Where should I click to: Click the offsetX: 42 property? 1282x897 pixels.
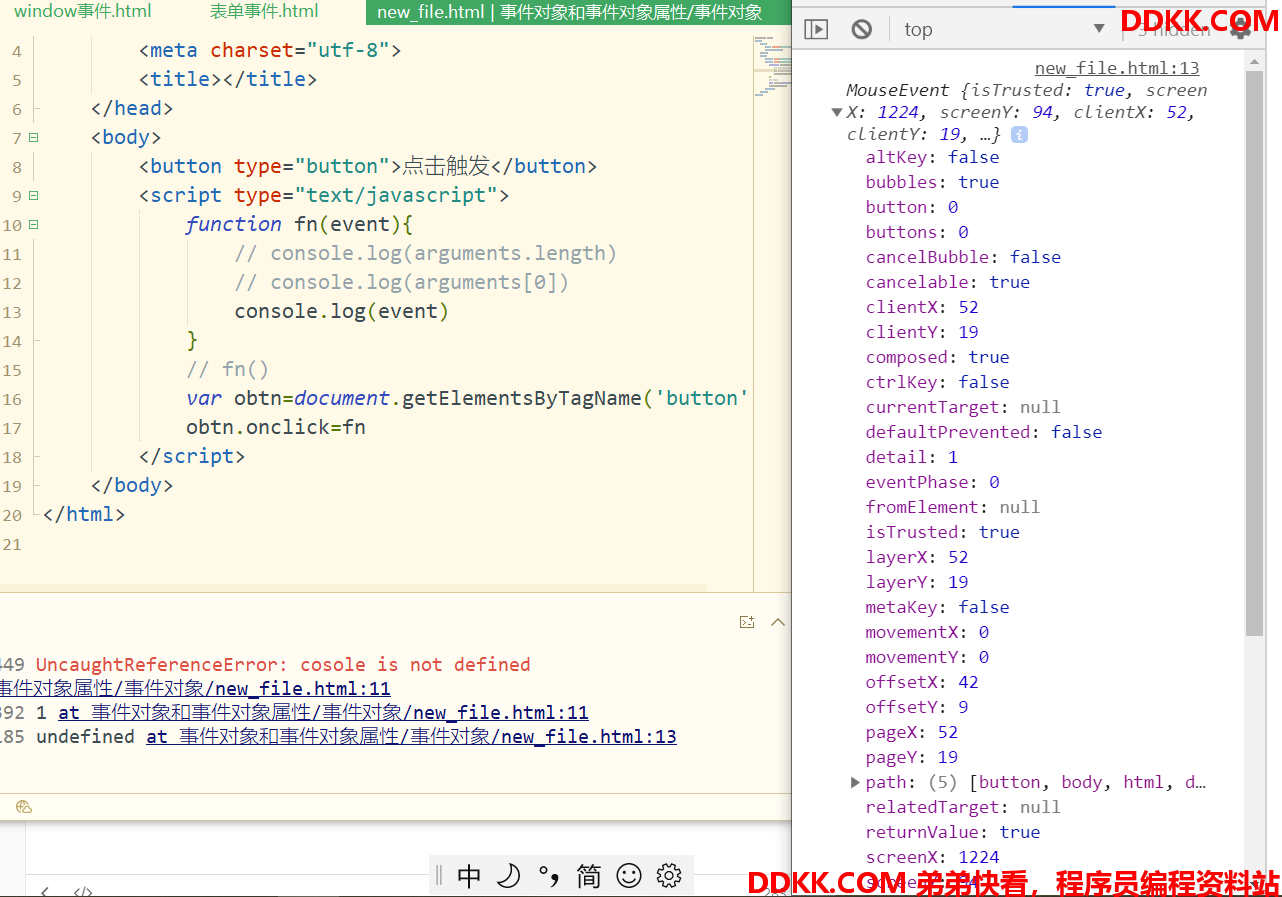(x=922, y=682)
